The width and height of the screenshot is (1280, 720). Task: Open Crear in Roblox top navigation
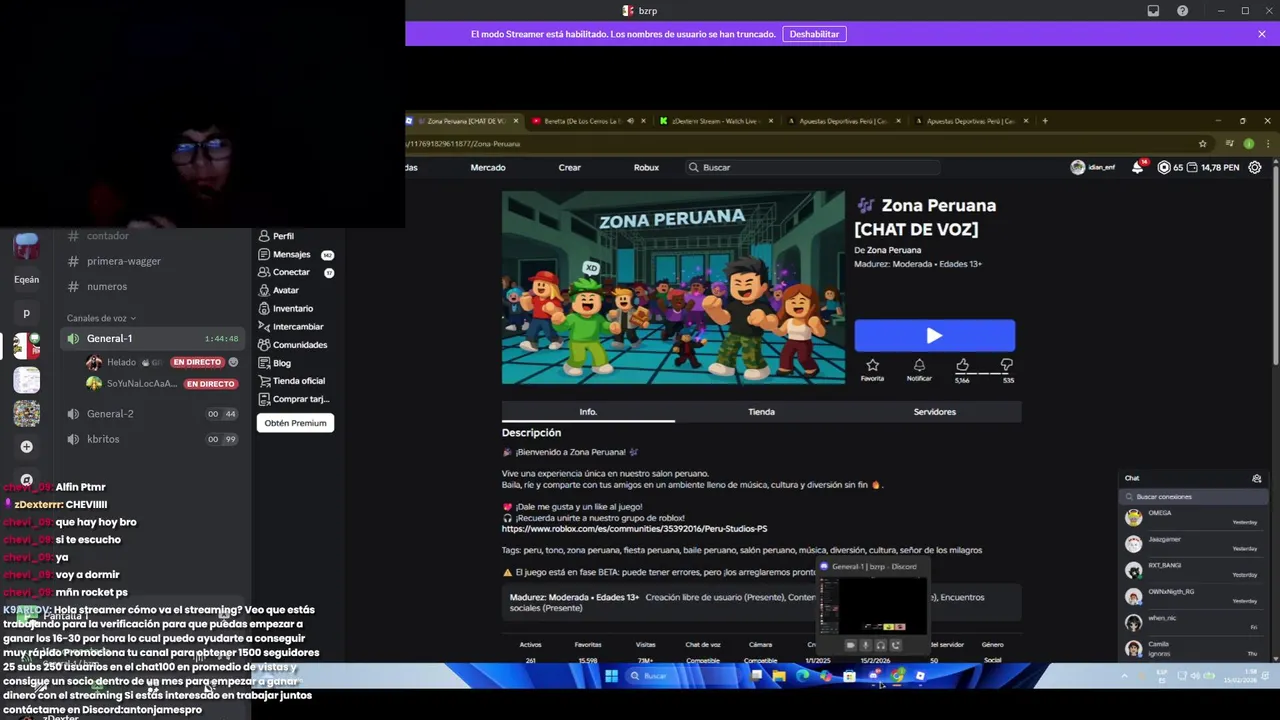coord(569,167)
